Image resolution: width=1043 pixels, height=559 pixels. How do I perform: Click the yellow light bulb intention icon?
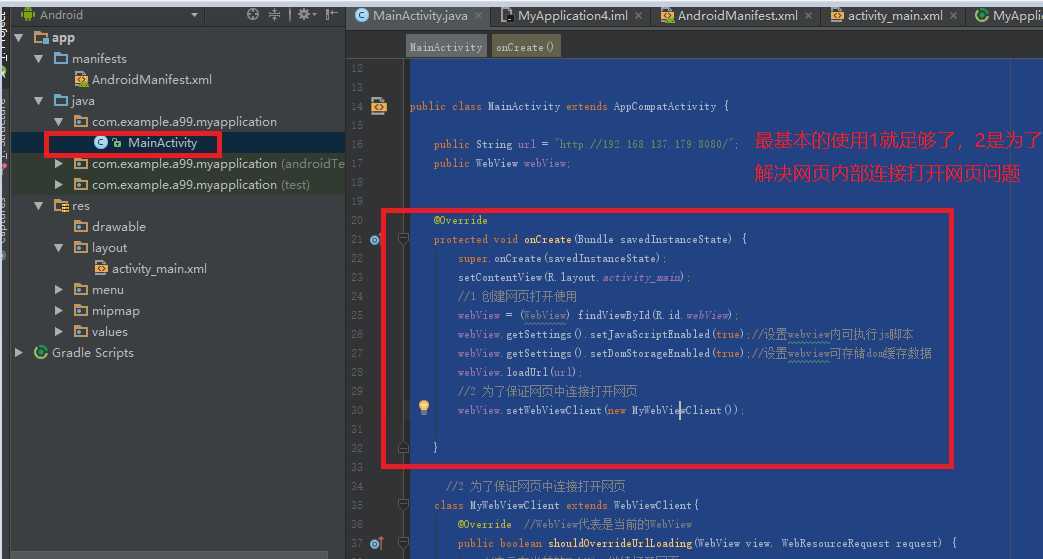[x=424, y=407]
